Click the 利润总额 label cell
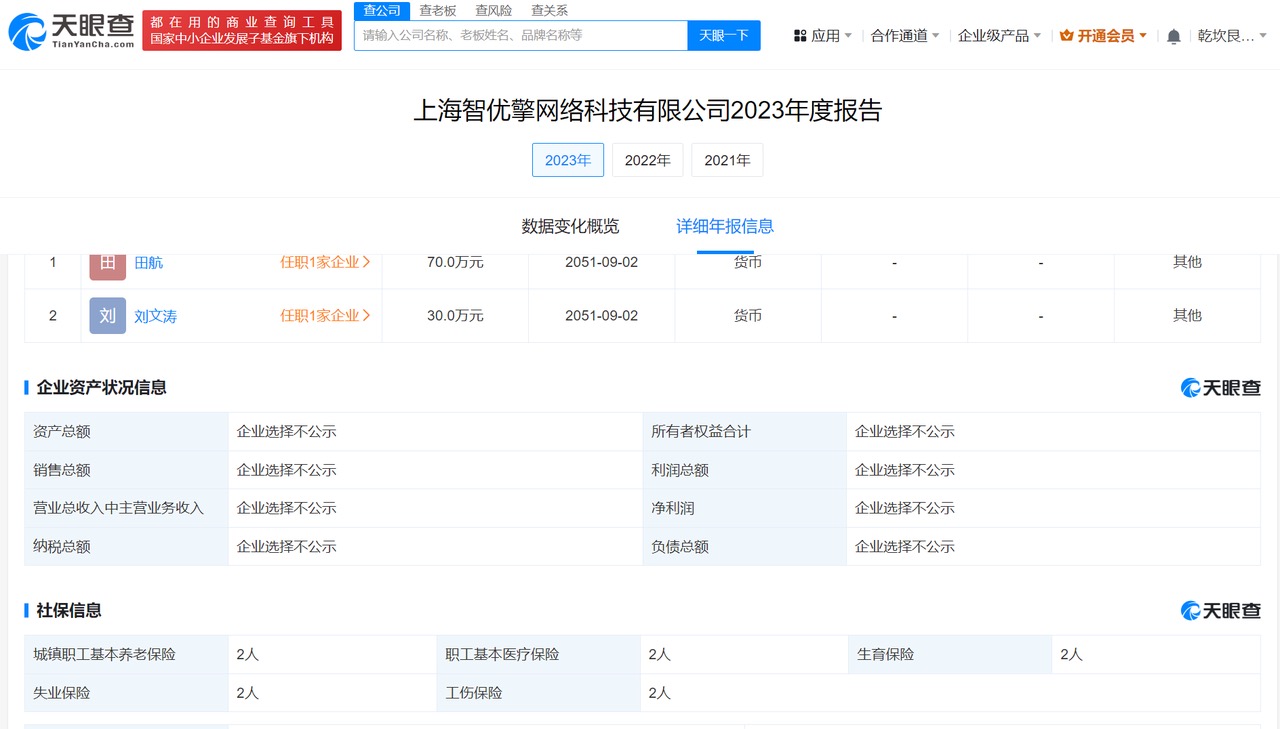Screen dimensions: 1280x729 745,469
